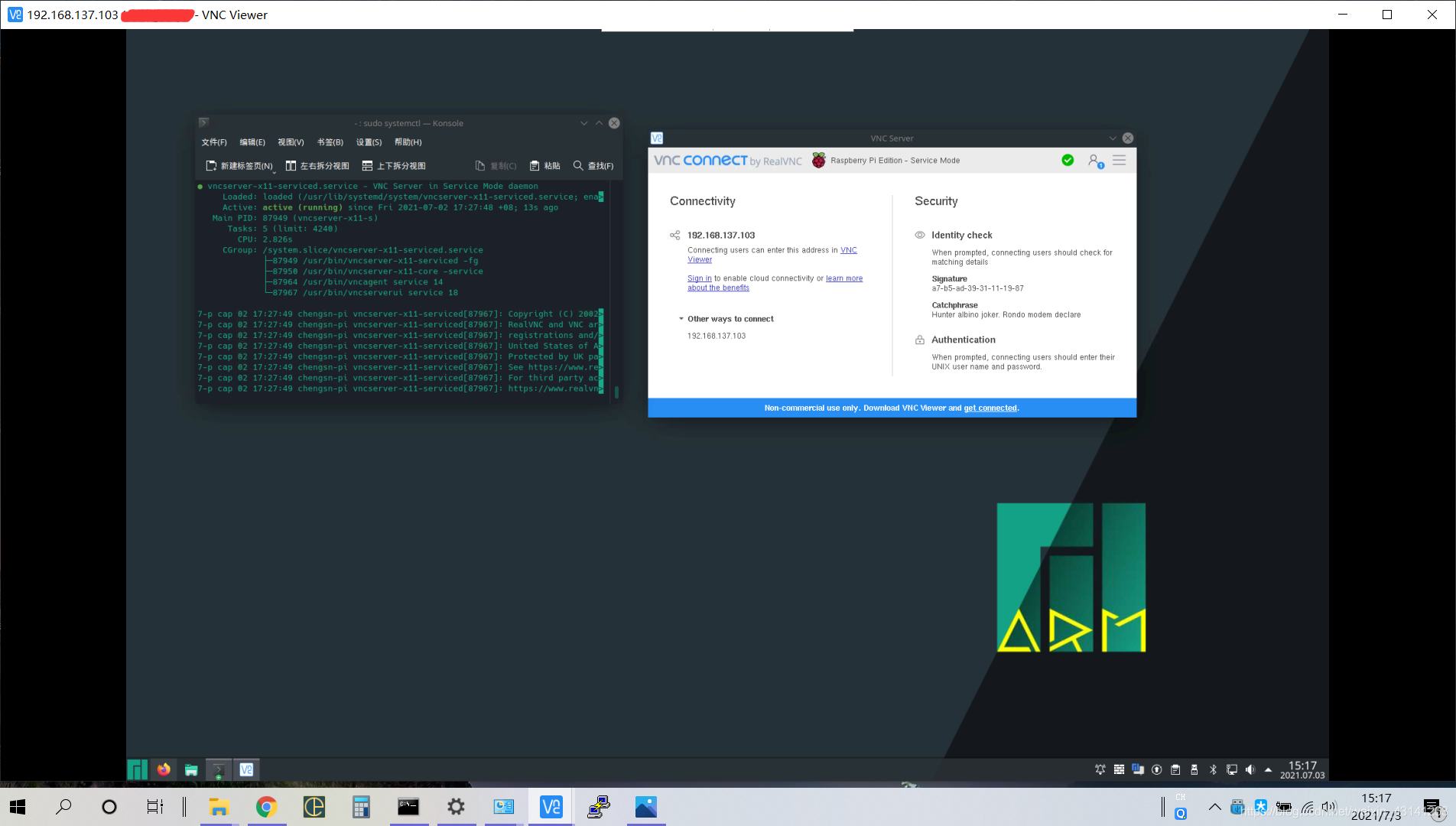Open Windows Wi-Fi network icon

[1308, 807]
